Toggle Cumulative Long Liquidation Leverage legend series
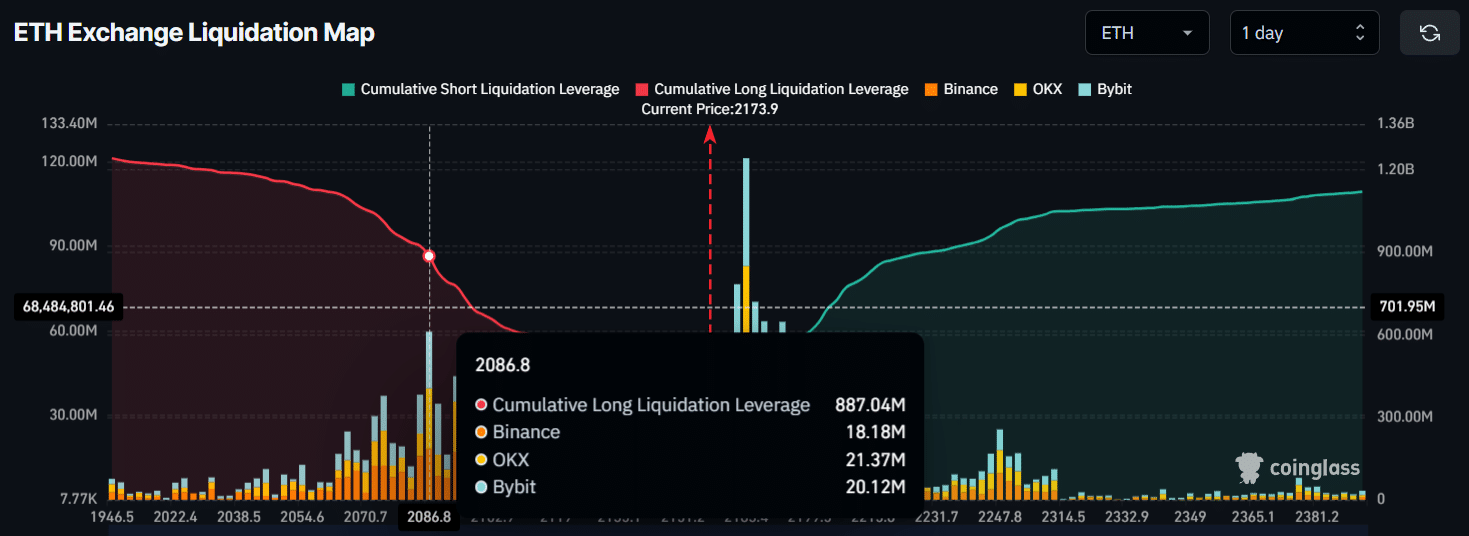1469x536 pixels. [772, 89]
